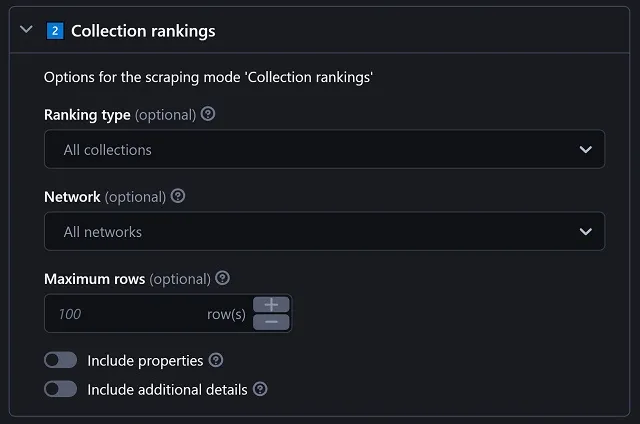640x424 pixels.
Task: Click the arrow on Ranking type dropdown
Action: (586, 150)
